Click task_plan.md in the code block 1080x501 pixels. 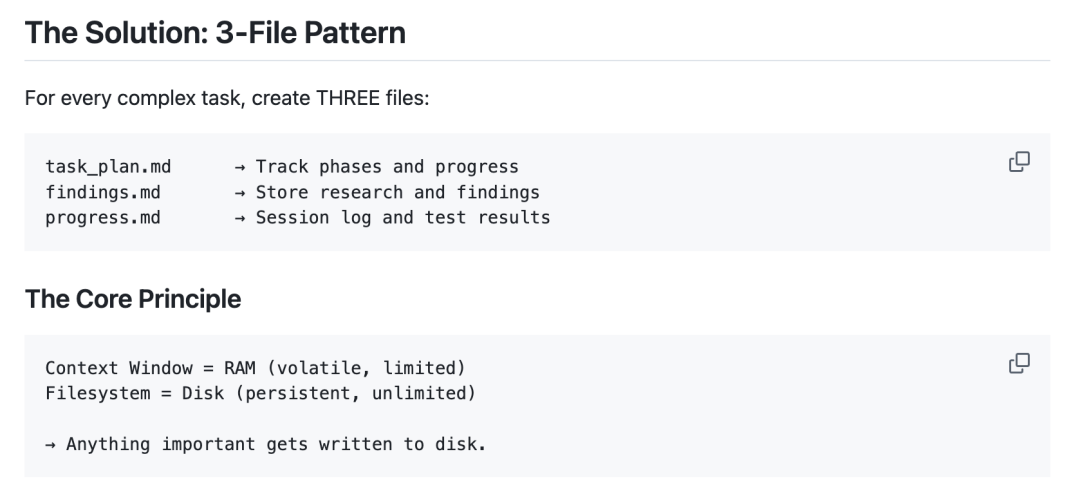tap(108, 167)
